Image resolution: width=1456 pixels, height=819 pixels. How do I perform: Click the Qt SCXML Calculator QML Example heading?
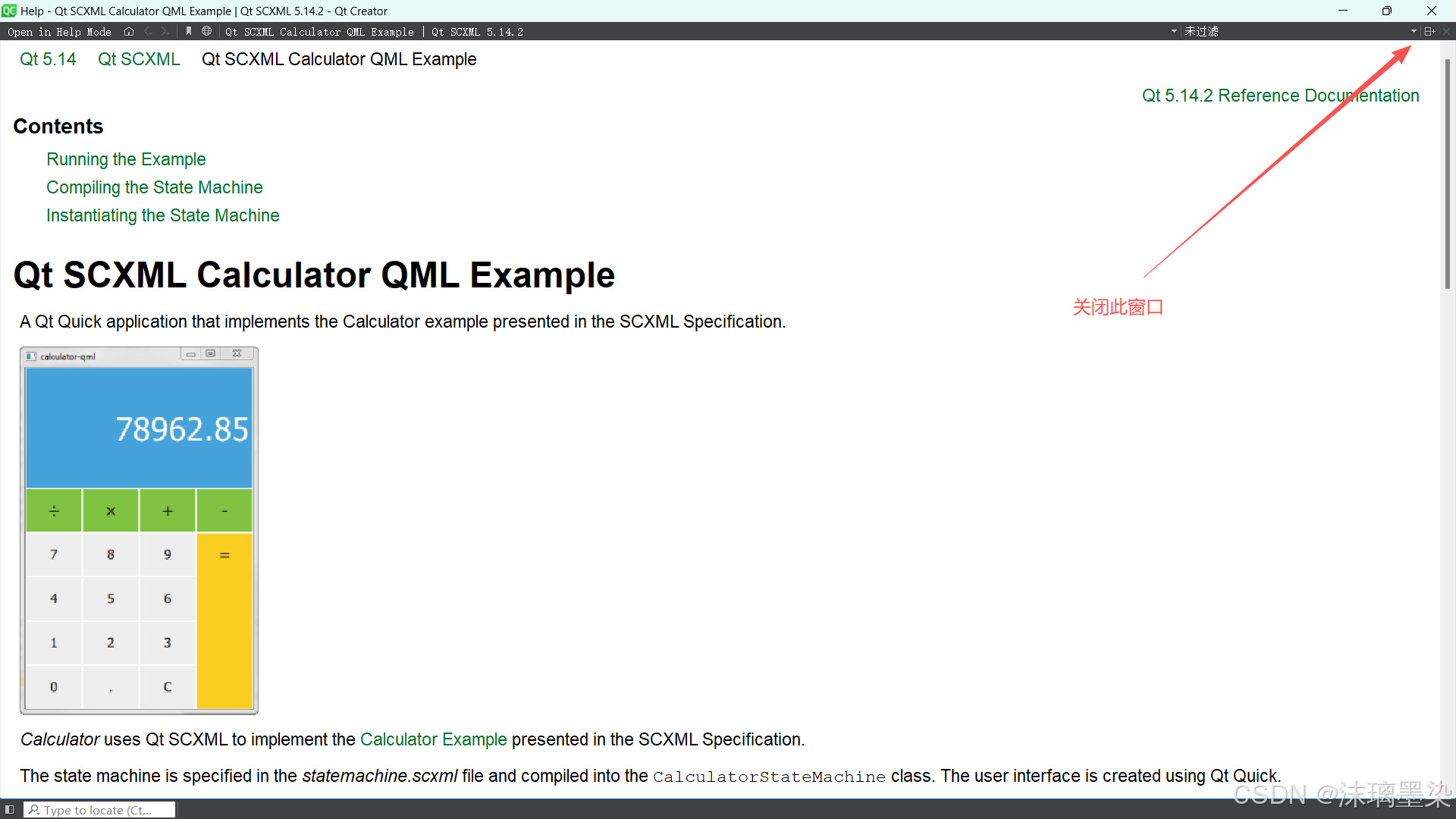pyautogui.click(x=314, y=275)
